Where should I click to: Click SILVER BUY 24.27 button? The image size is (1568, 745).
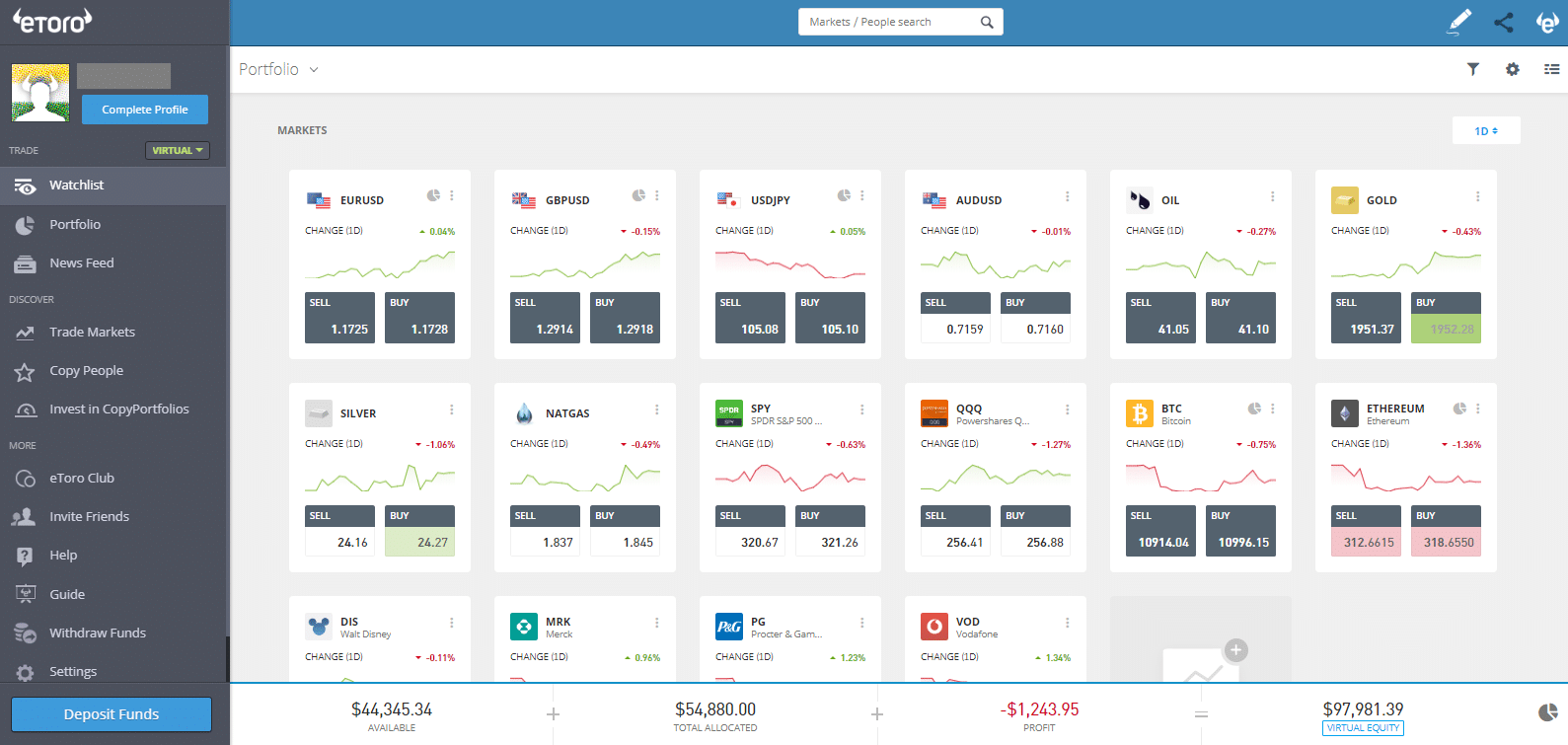click(419, 531)
